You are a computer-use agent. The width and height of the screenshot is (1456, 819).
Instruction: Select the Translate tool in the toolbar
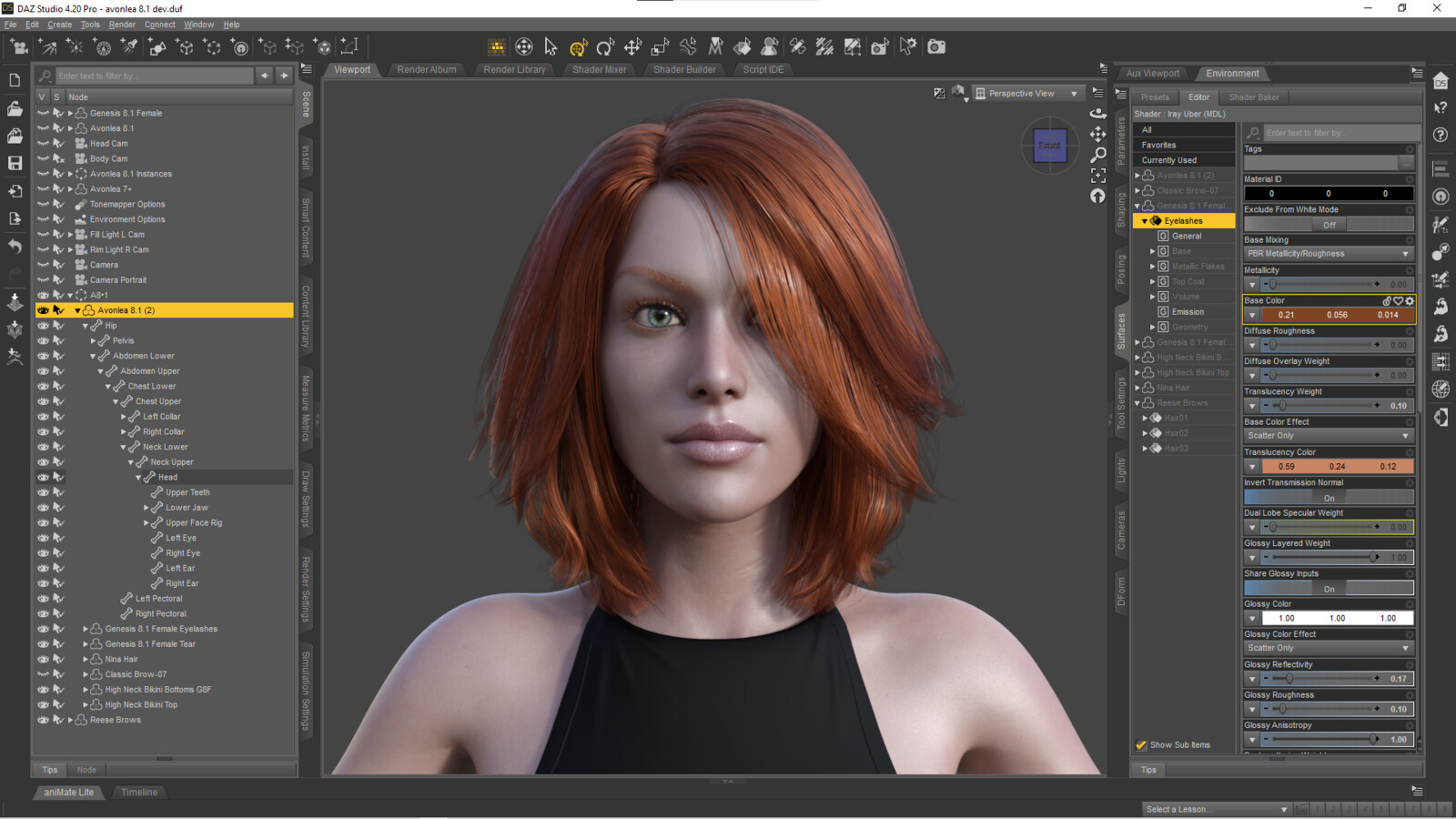click(x=633, y=46)
